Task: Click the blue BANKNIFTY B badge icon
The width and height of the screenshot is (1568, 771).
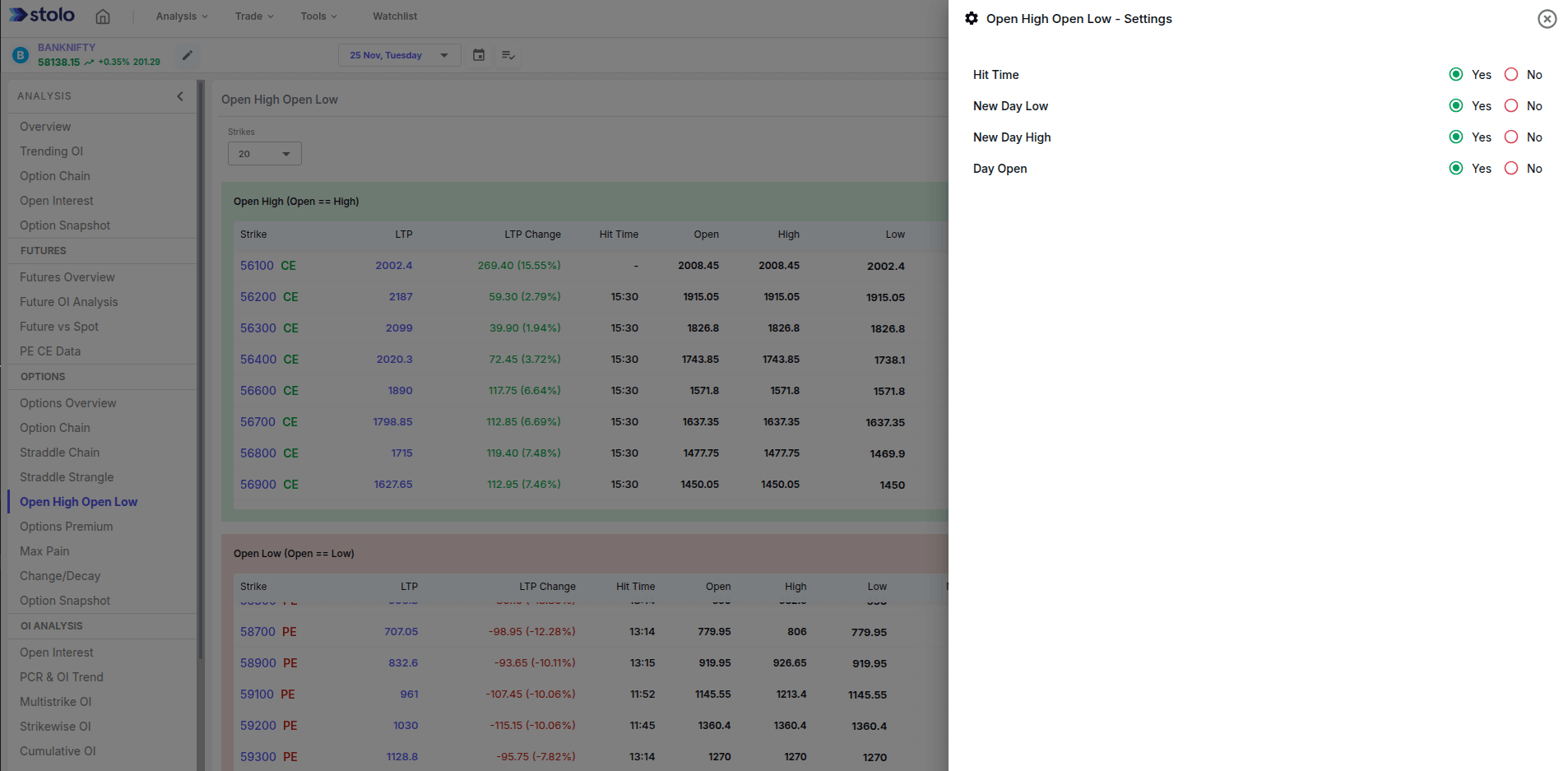Action: tap(21, 55)
